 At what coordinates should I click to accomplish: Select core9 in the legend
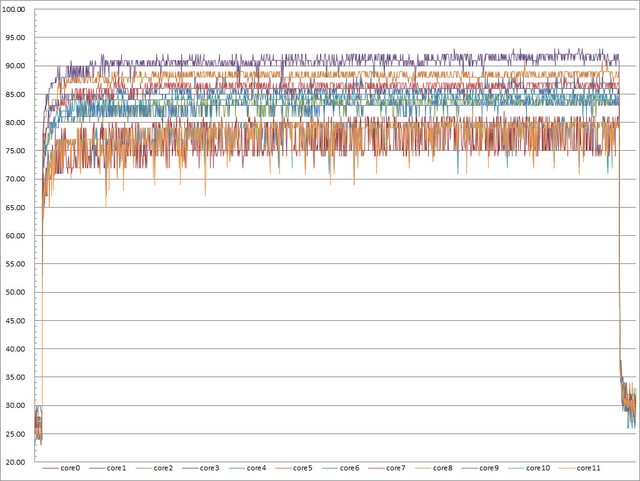click(489, 468)
